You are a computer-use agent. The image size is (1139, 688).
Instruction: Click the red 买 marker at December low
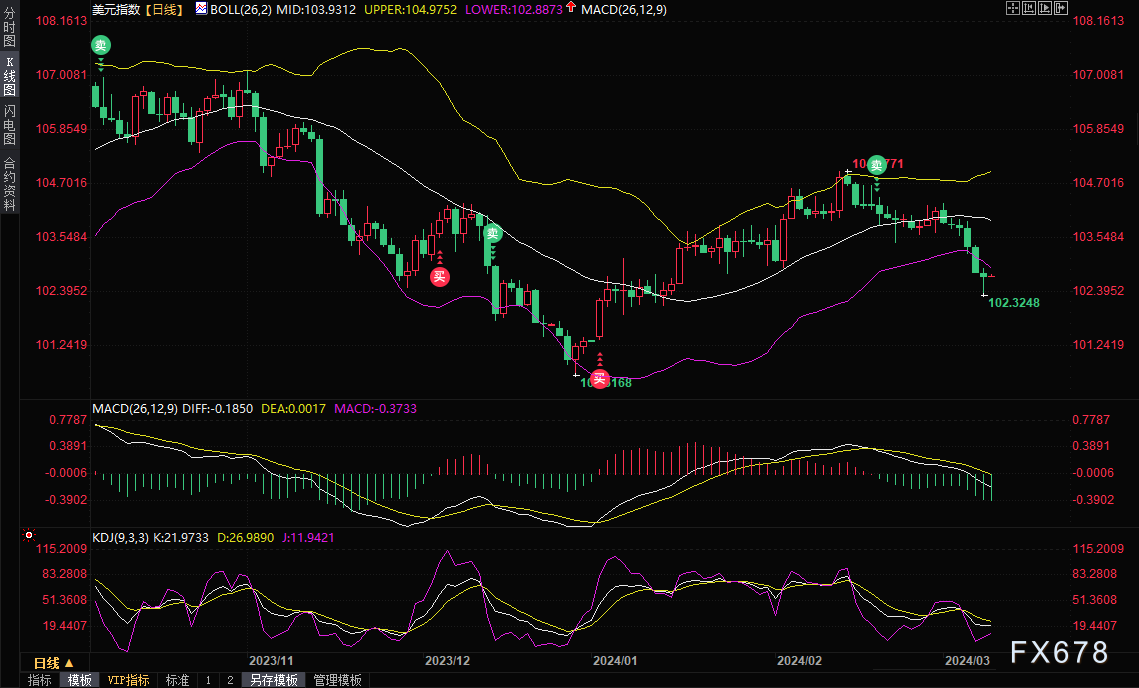(599, 379)
